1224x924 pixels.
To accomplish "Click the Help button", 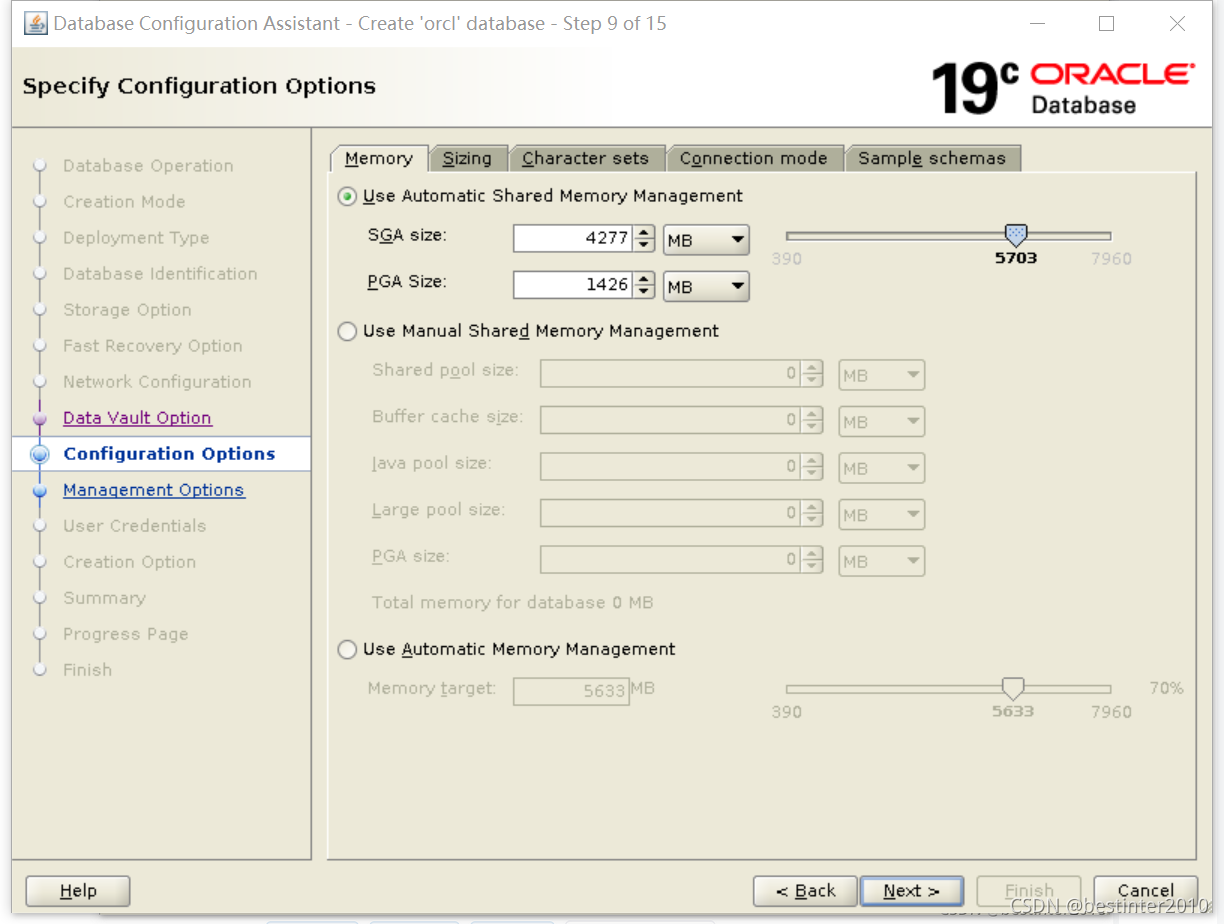I will coord(78,891).
